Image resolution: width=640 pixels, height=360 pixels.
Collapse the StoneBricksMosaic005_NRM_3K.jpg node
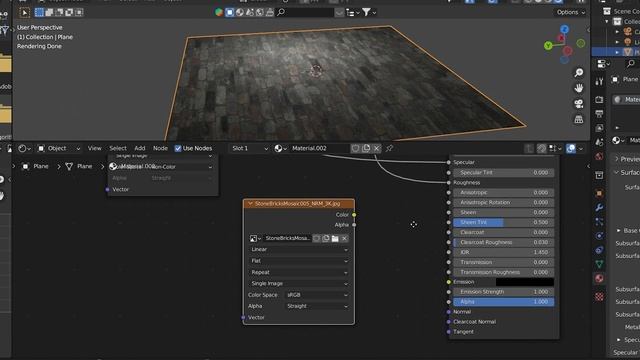click(x=250, y=204)
